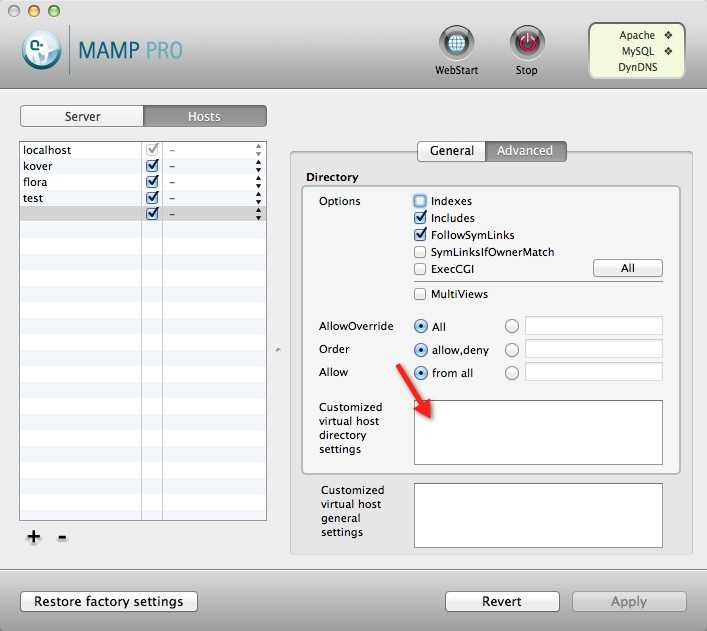Toggle the flora host checkbox
The height and width of the screenshot is (631, 707).
tap(152, 181)
